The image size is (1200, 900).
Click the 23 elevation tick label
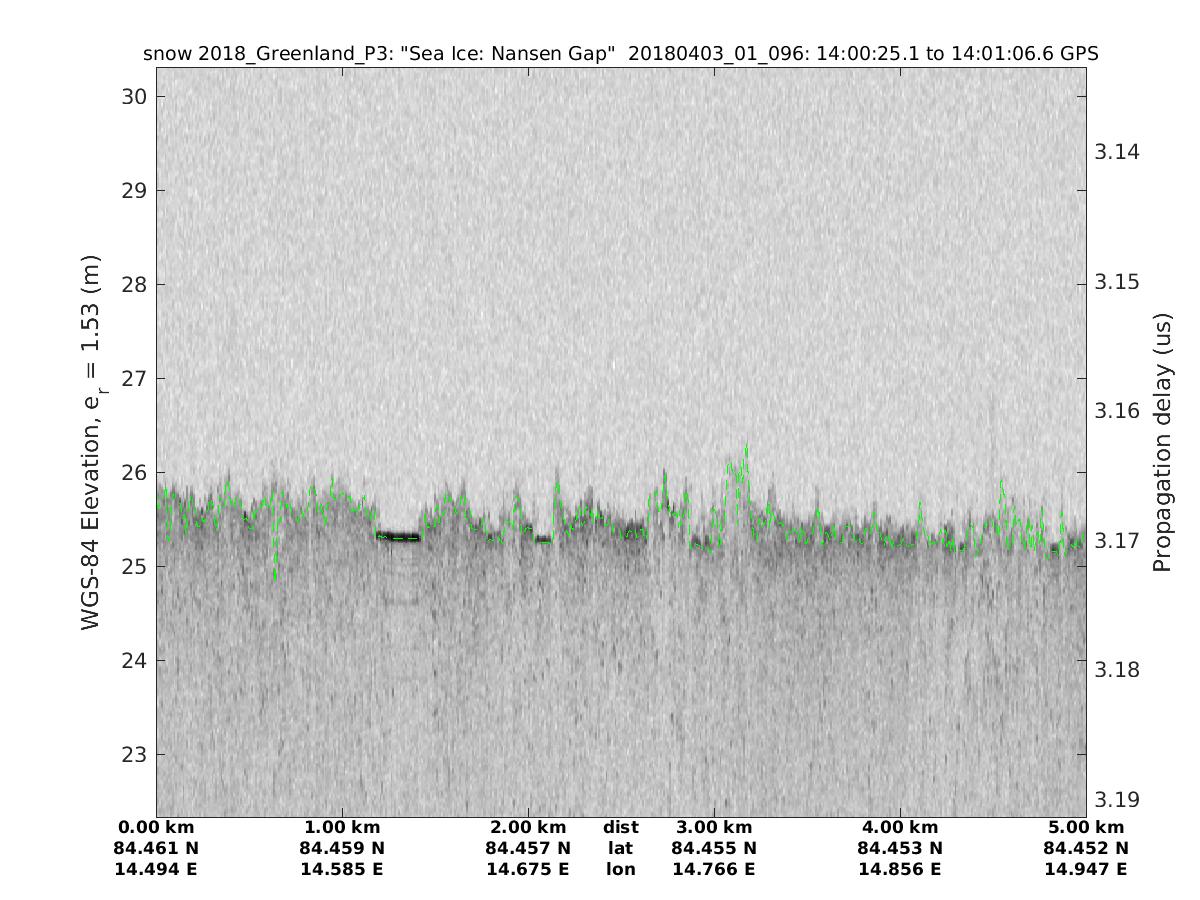[x=133, y=755]
